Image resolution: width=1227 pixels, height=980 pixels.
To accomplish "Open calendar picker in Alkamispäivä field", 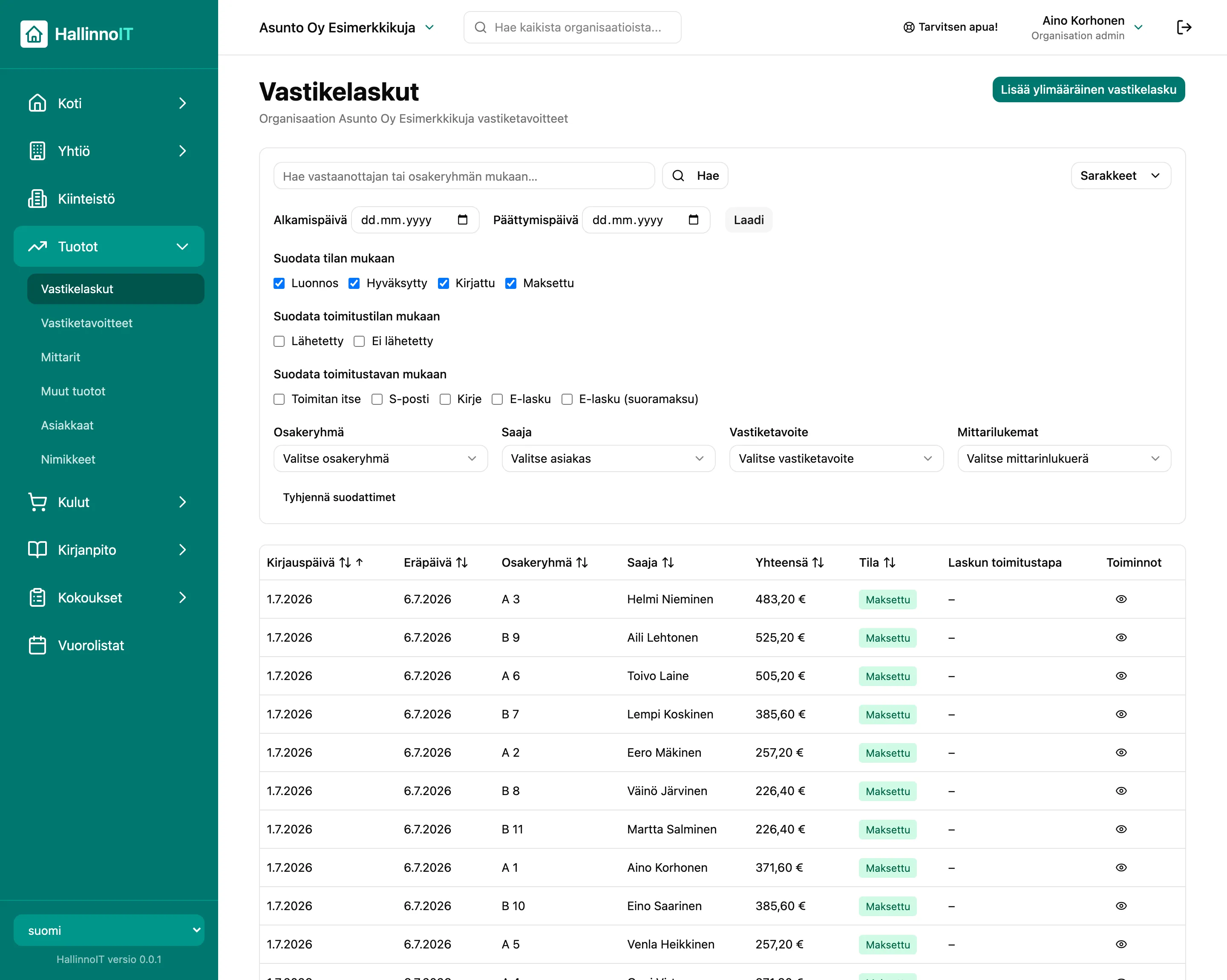I will pyautogui.click(x=463, y=220).
